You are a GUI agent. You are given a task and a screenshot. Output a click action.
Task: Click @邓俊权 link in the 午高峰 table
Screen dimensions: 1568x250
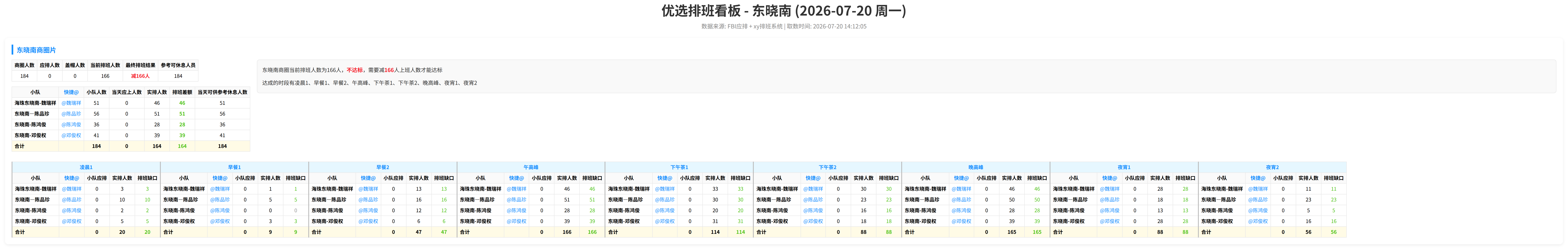point(517,221)
